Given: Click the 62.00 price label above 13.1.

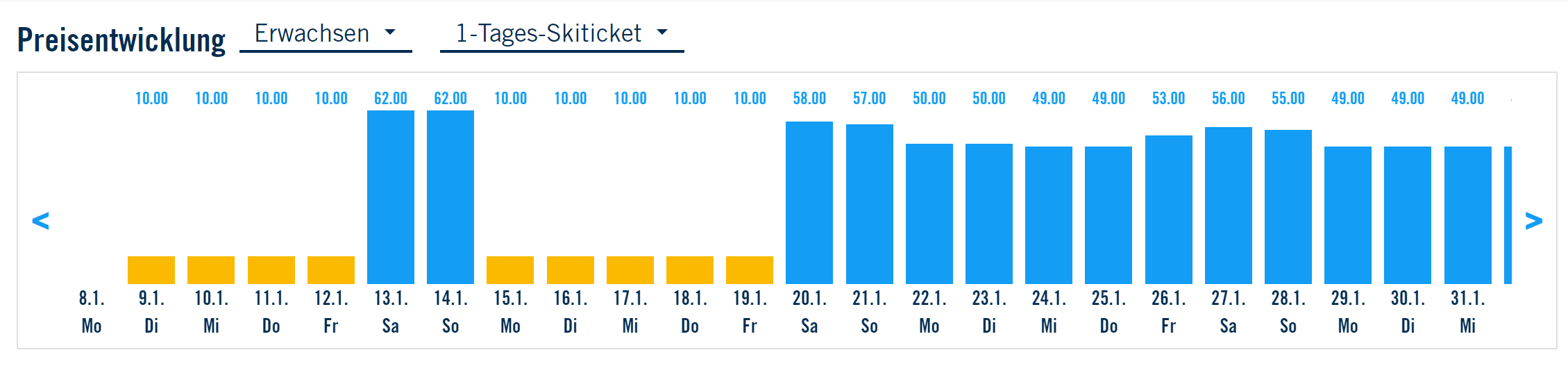Looking at the screenshot, I should tap(391, 99).
